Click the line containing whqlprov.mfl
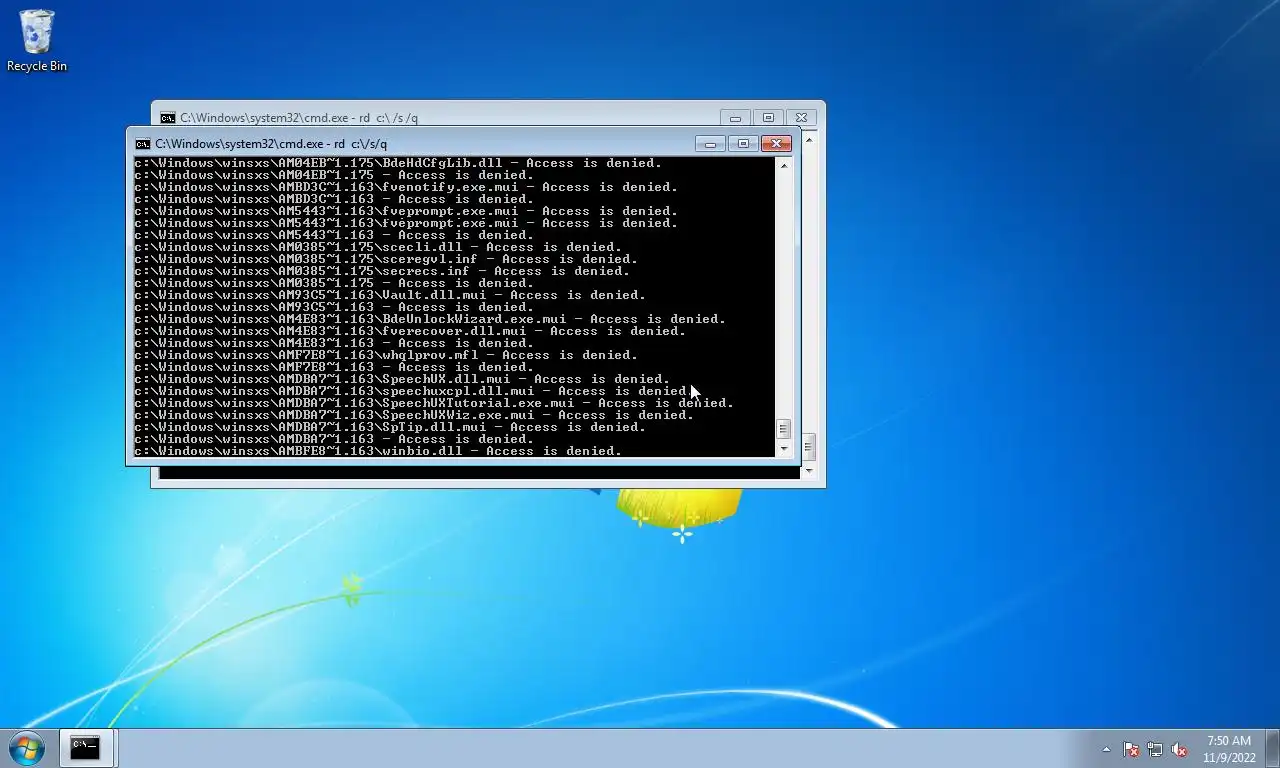The height and width of the screenshot is (768, 1280). [x=386, y=355]
